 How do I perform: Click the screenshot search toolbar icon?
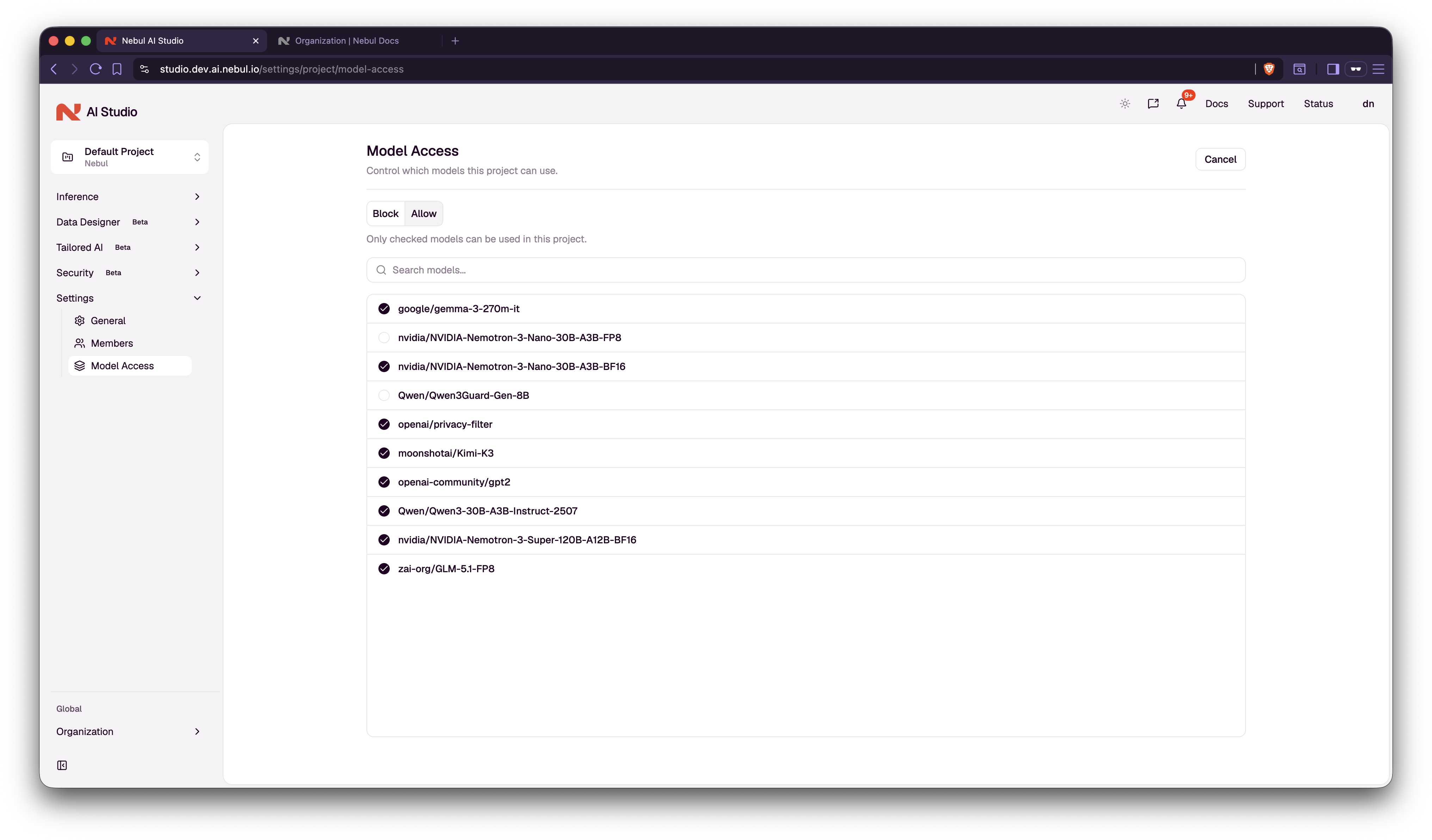tap(1300, 69)
